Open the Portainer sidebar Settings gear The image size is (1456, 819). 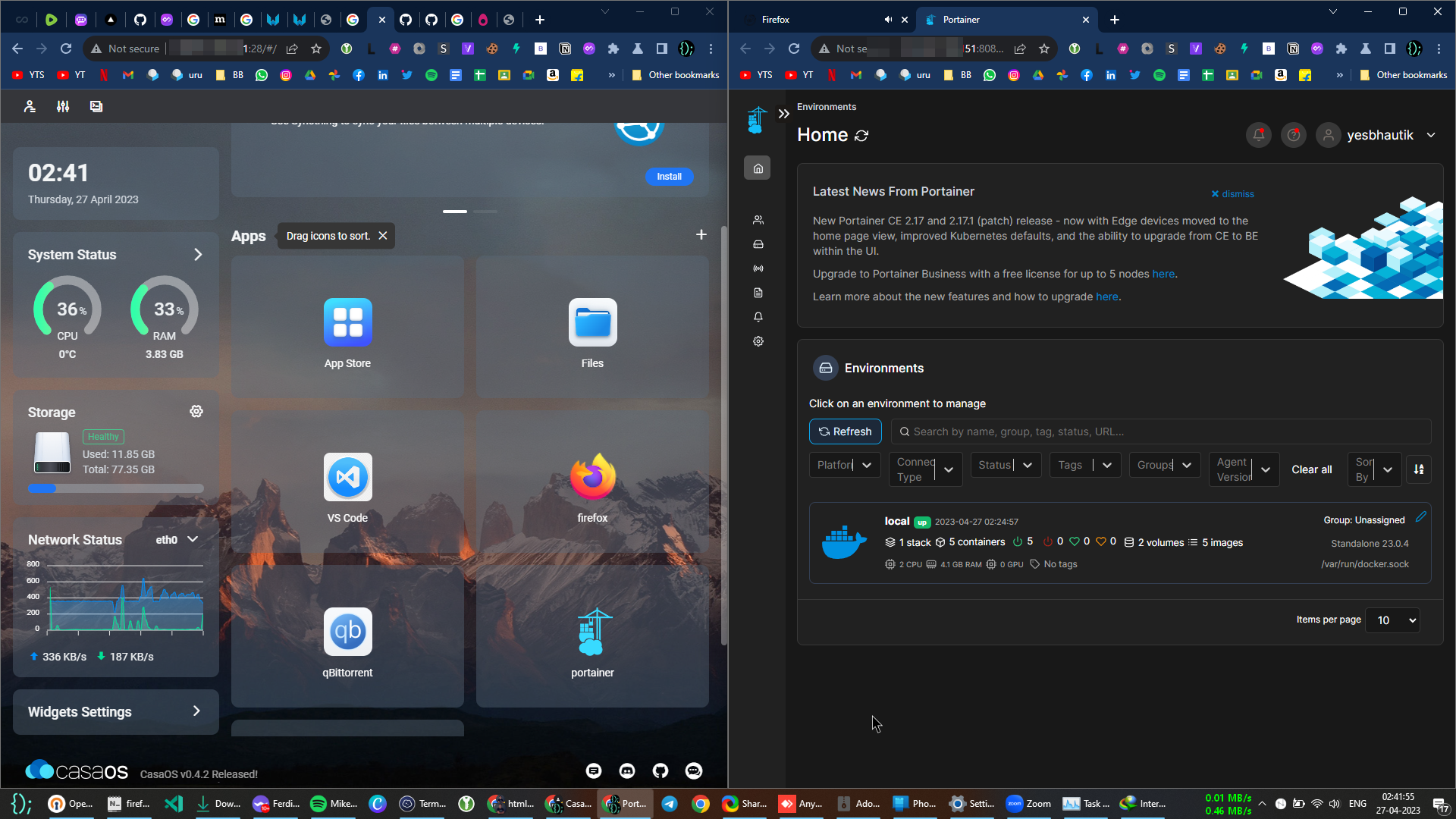coord(758,341)
